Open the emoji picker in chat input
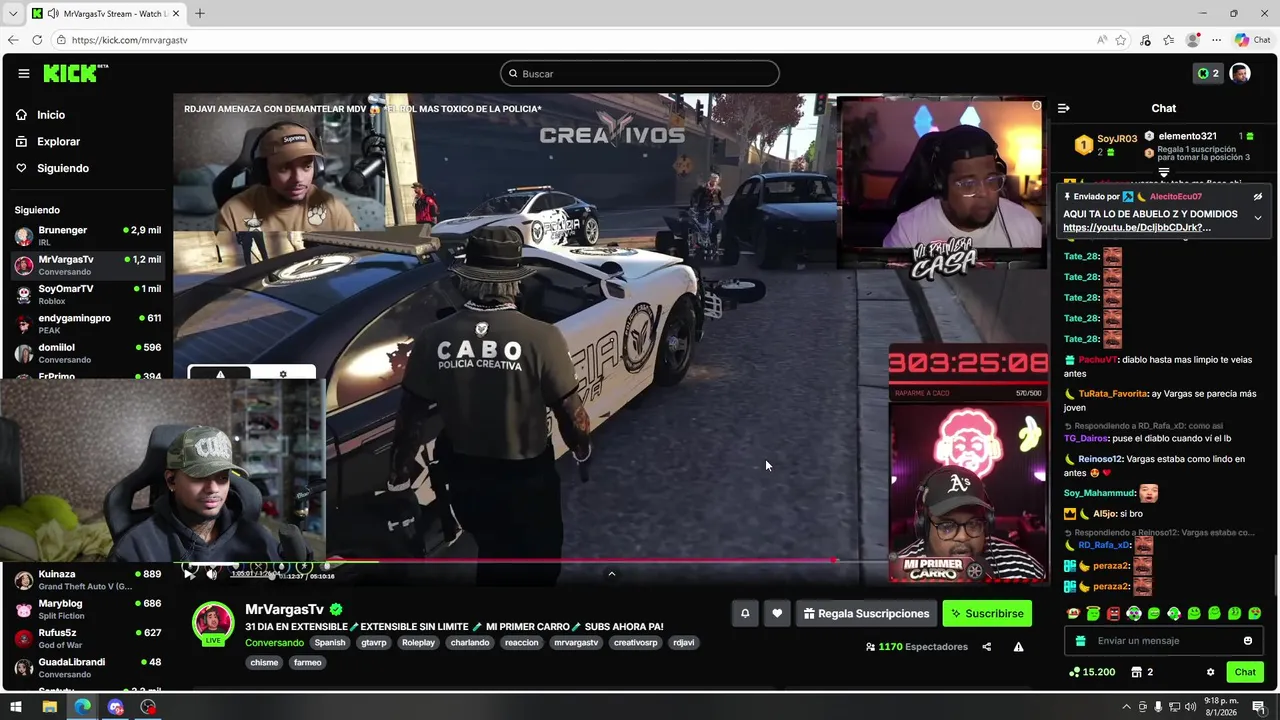The image size is (1280, 720). click(1248, 641)
